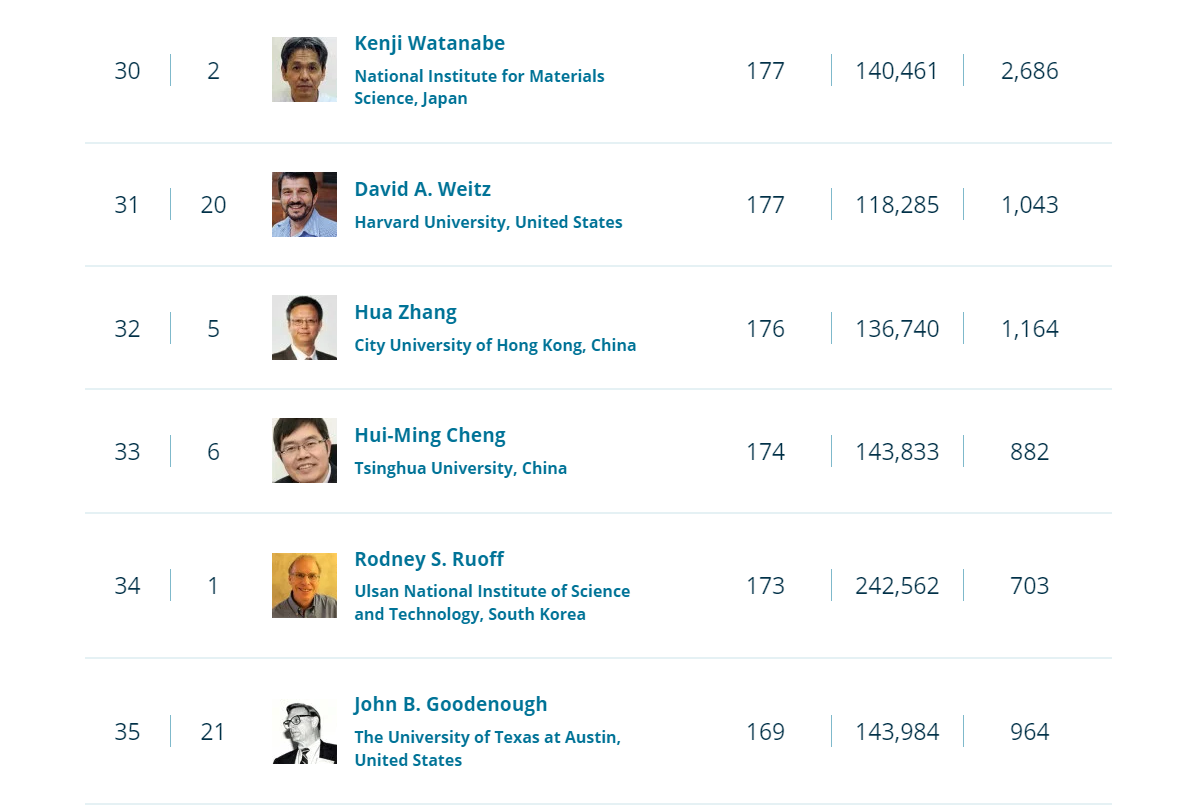This screenshot has height=812, width=1196.
Task: Select Hua Zhang's profile picture
Action: (304, 328)
